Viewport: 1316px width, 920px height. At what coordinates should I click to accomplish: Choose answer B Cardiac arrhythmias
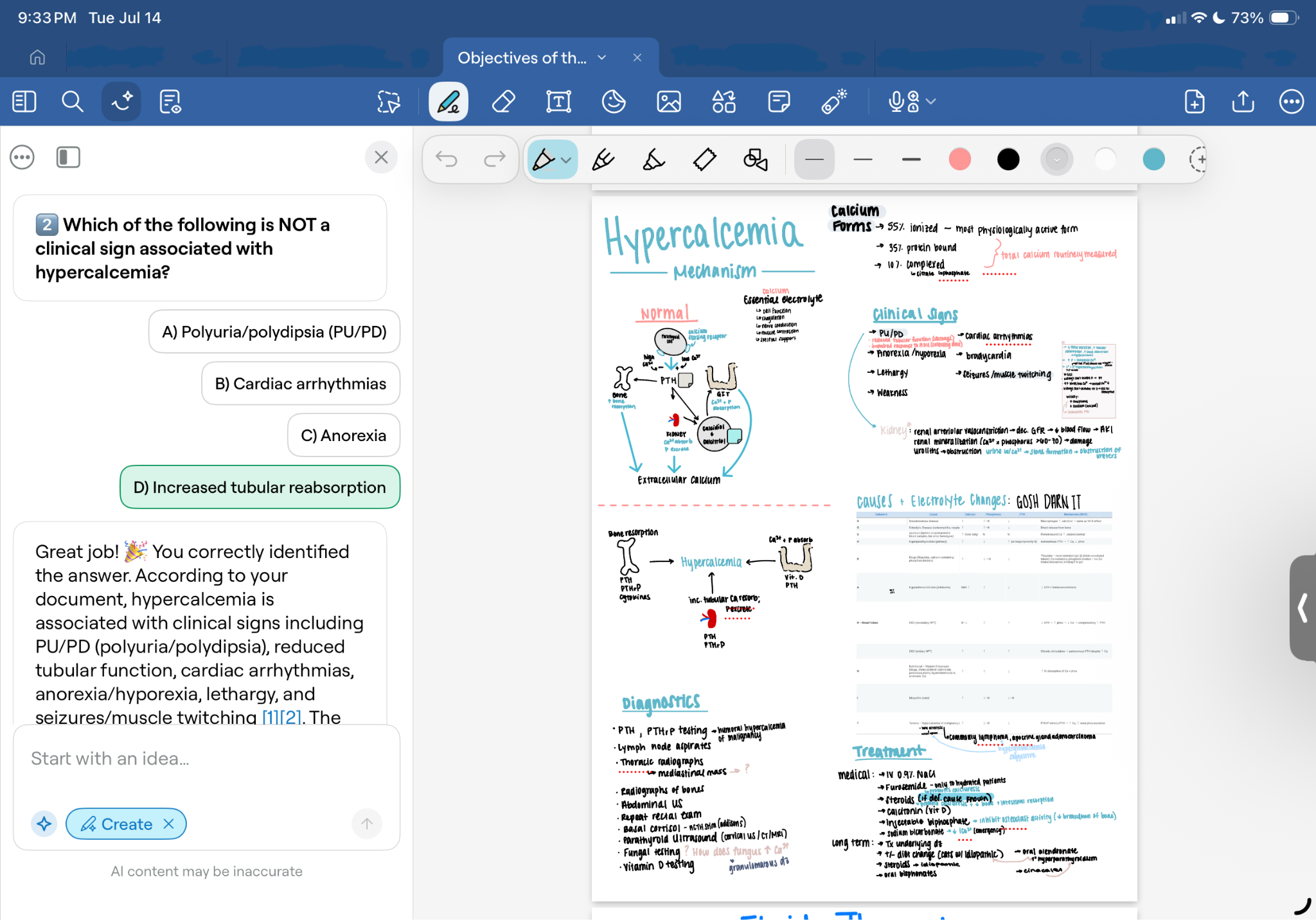coord(301,384)
